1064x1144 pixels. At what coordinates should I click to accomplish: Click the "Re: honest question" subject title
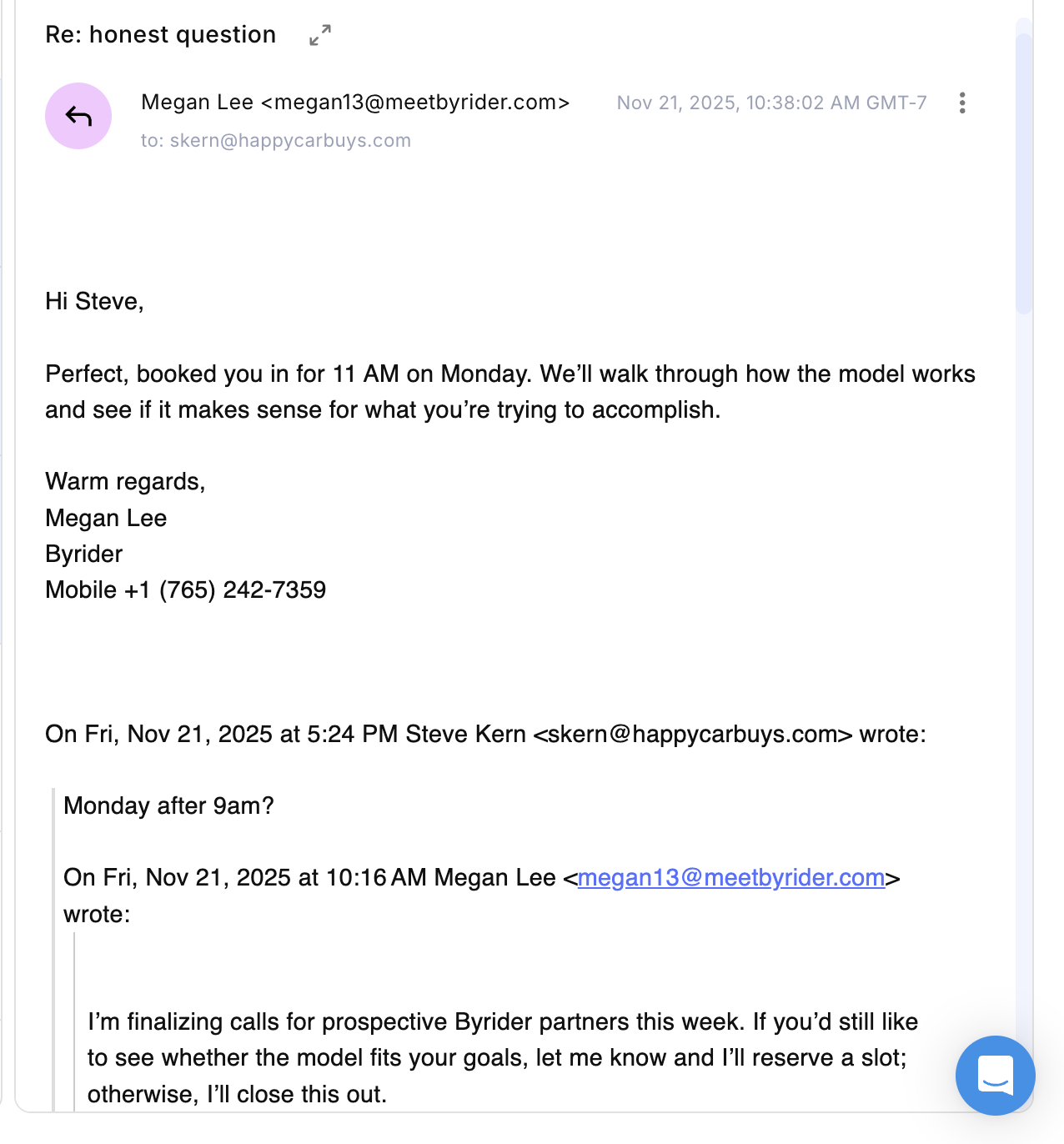click(x=161, y=35)
